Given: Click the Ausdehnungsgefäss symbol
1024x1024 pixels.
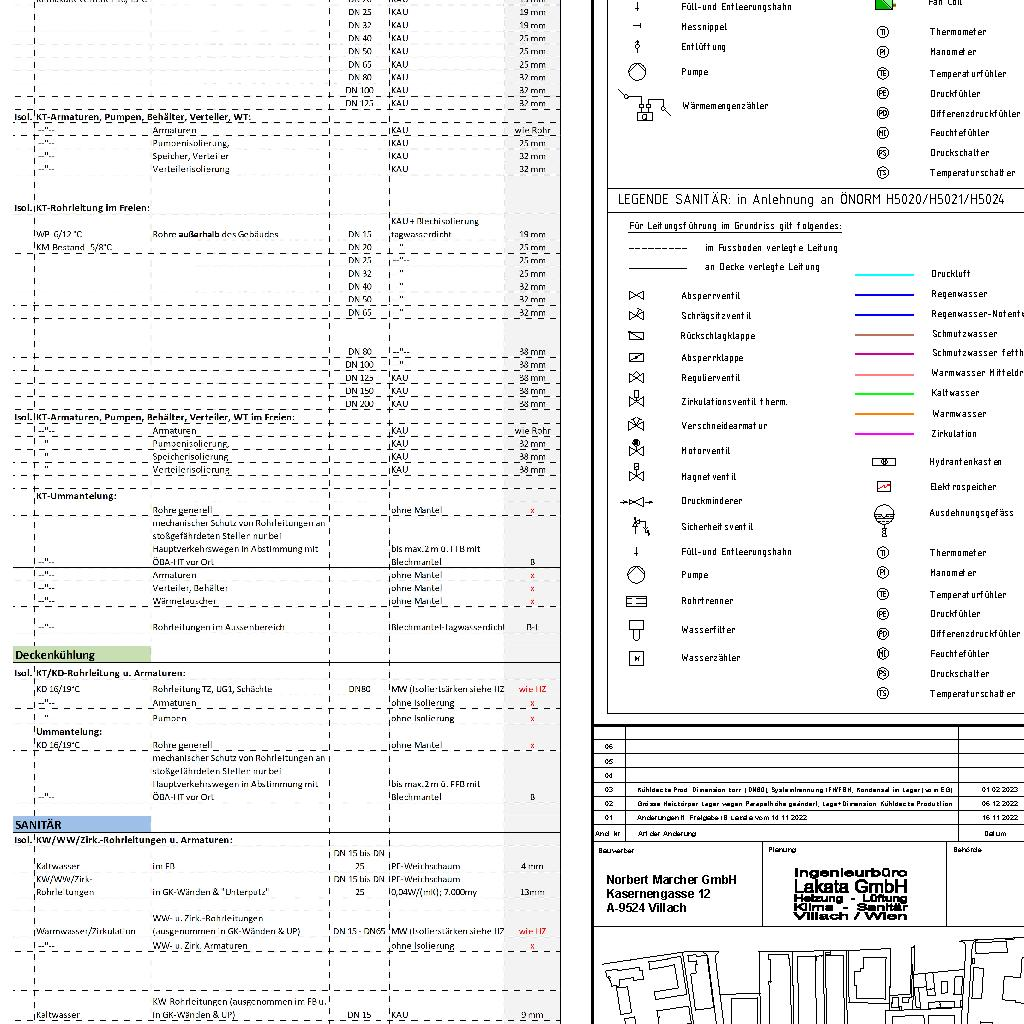Looking at the screenshot, I should click(884, 520).
